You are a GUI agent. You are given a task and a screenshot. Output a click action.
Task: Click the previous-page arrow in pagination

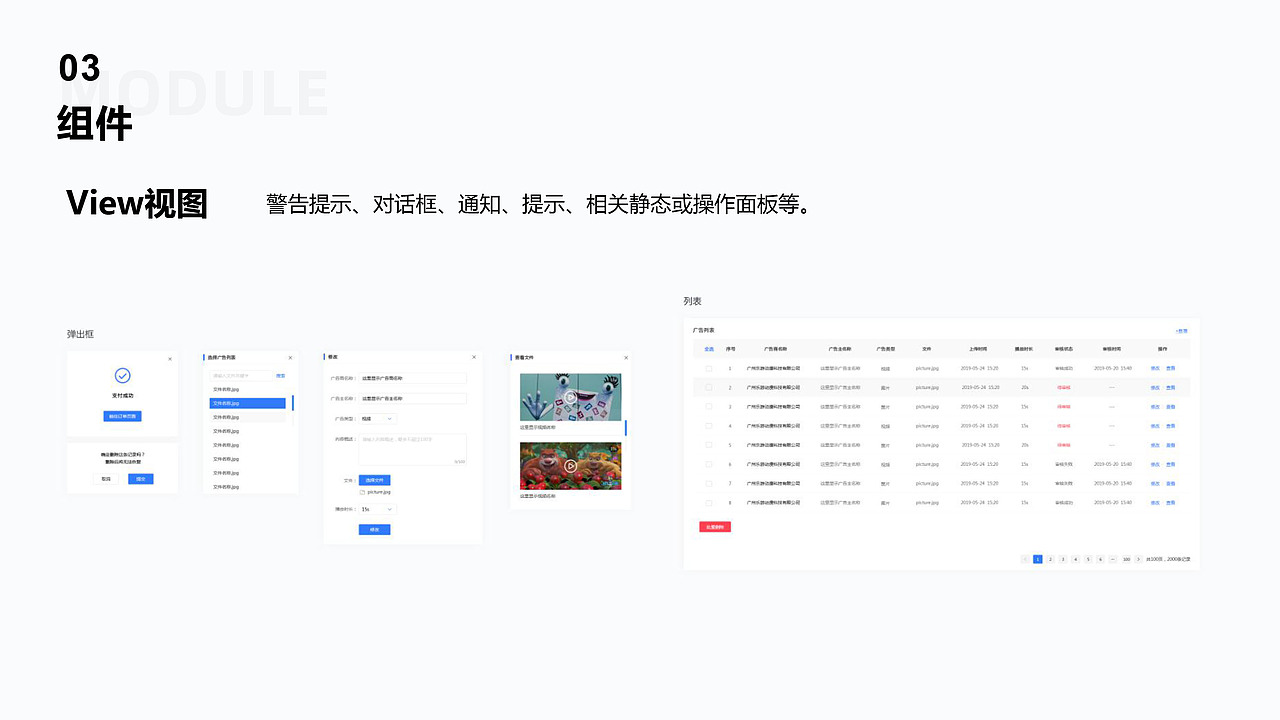(x=1025, y=559)
